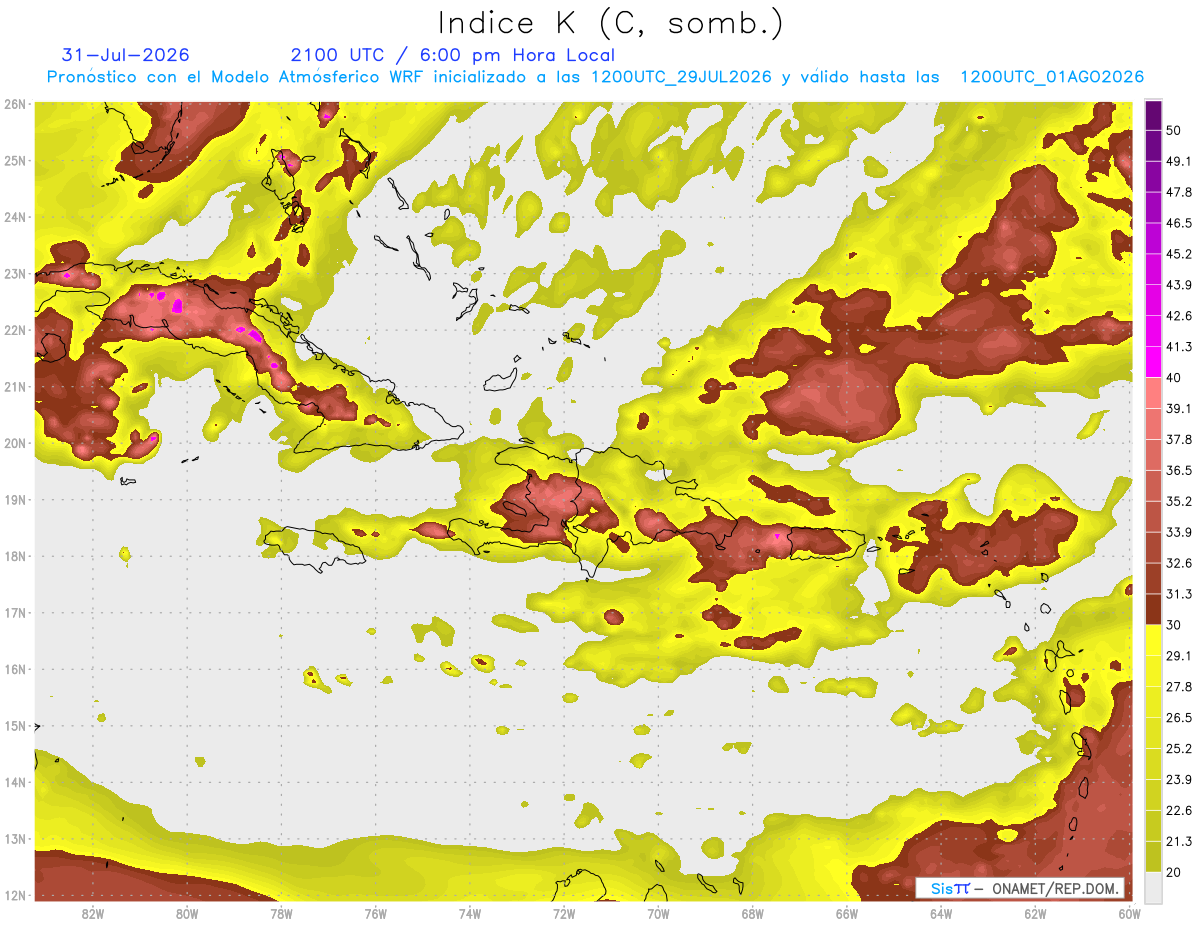The height and width of the screenshot is (927, 1200).
Task: Click the light gray swatch below the 20 label
Action: point(1153,886)
